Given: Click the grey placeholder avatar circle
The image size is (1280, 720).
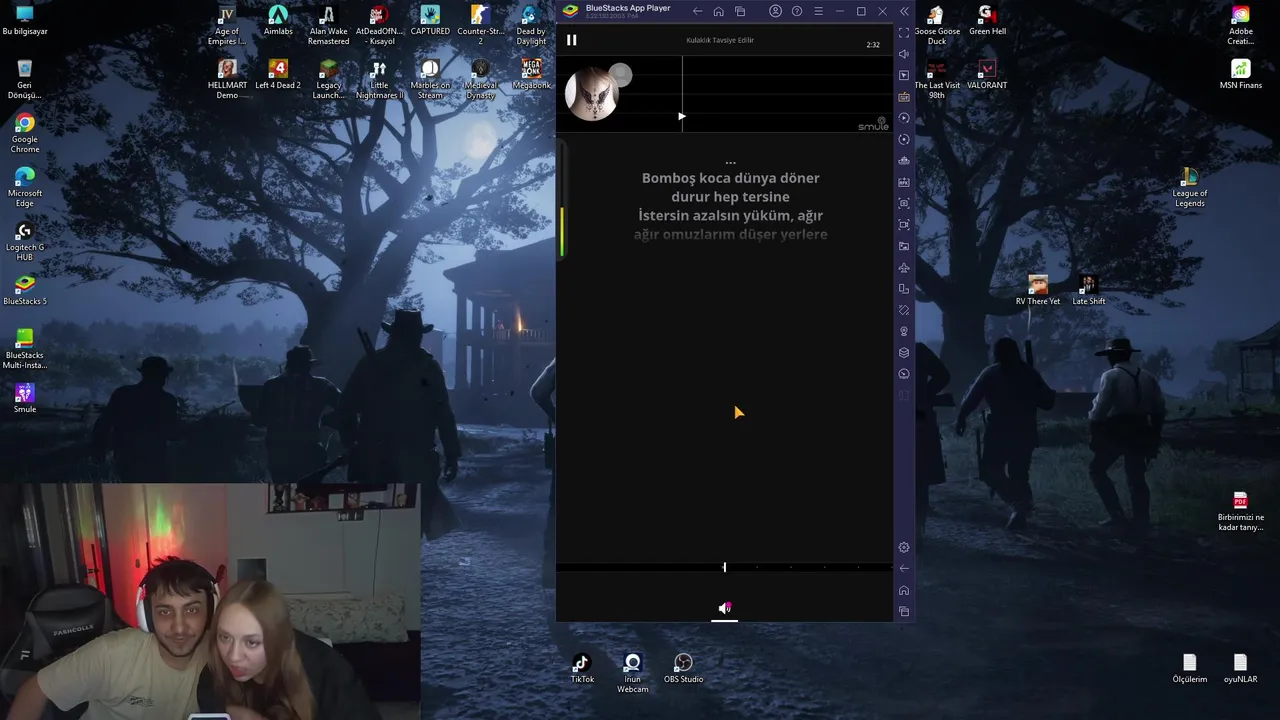Looking at the screenshot, I should pos(620,75).
